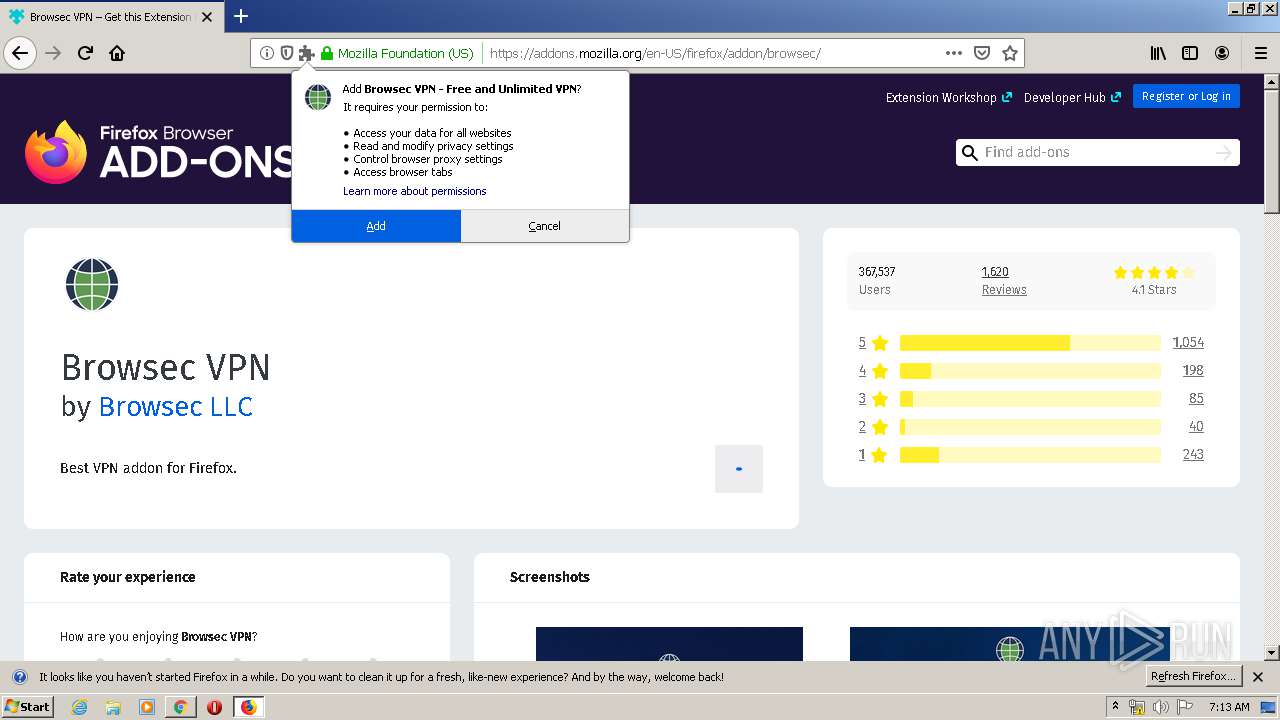Open the Extension Workshop link
The width and height of the screenshot is (1280, 720).
tap(948, 97)
